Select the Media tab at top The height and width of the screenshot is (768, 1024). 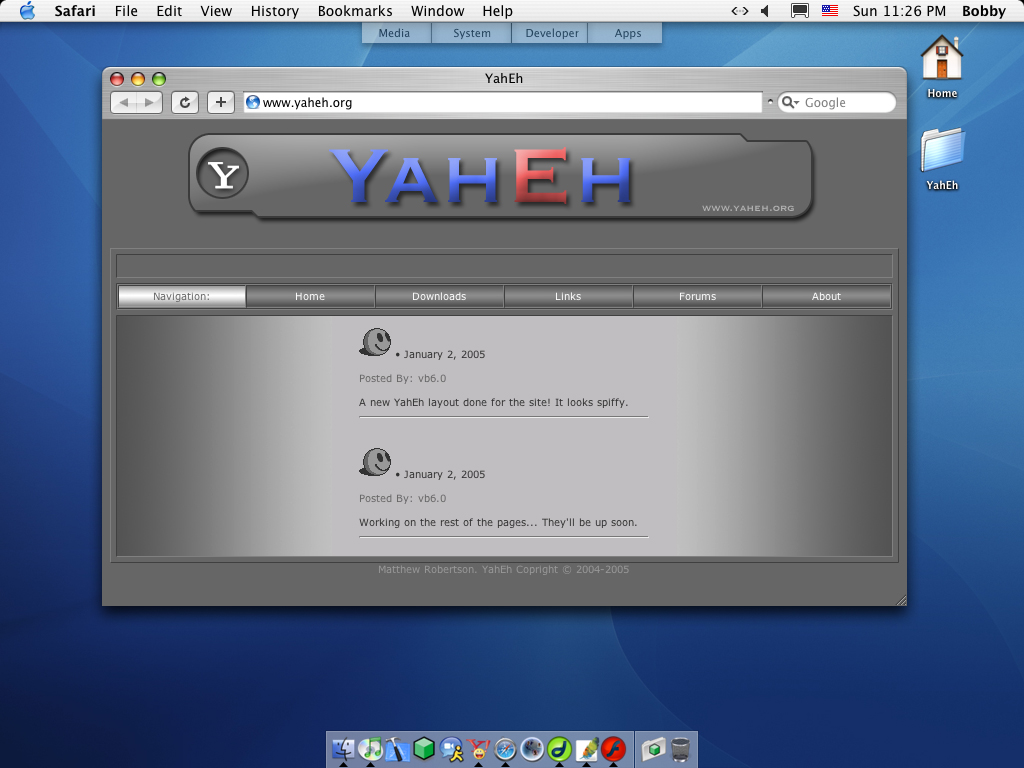(x=396, y=33)
